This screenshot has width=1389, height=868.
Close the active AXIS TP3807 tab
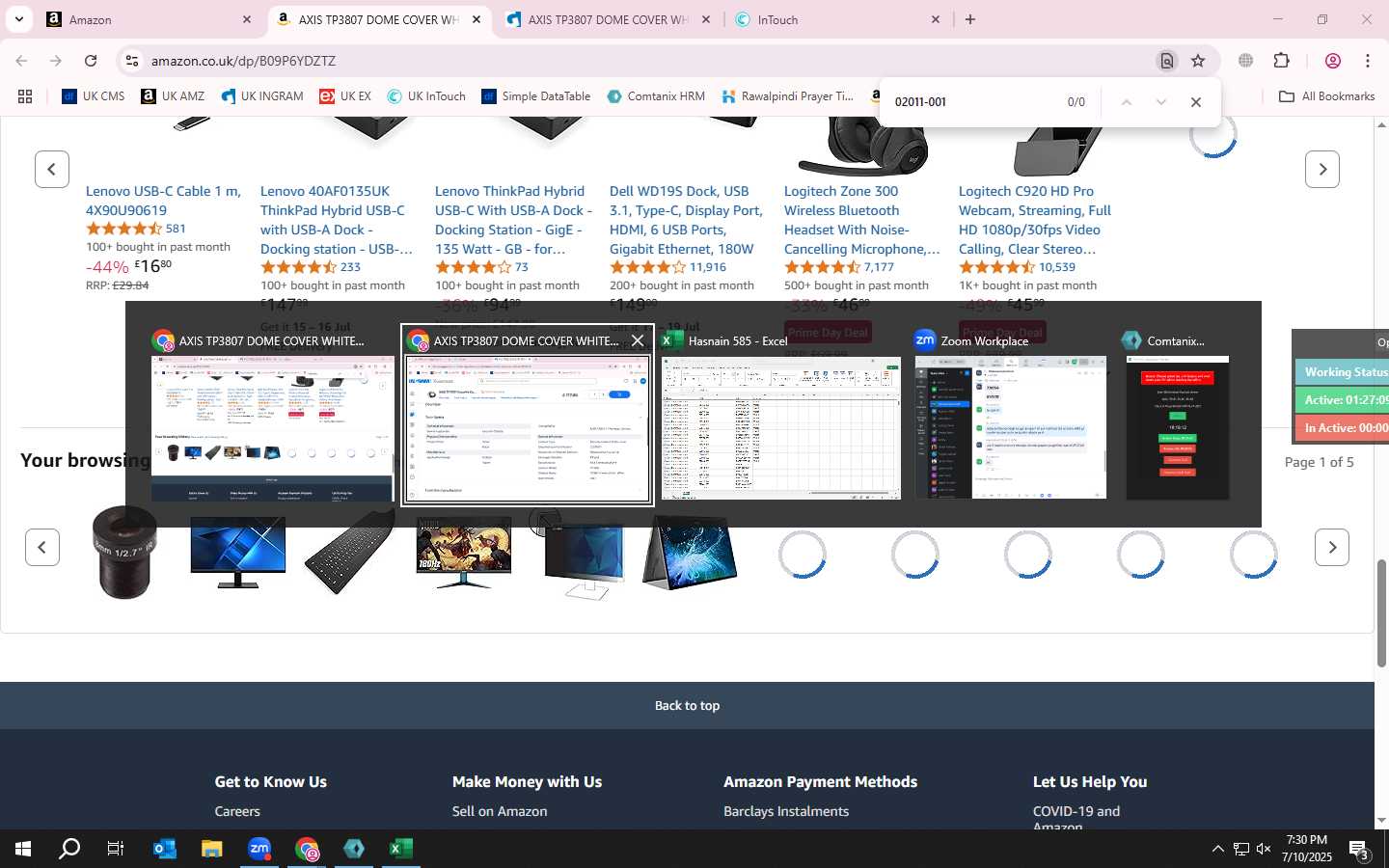click(477, 19)
